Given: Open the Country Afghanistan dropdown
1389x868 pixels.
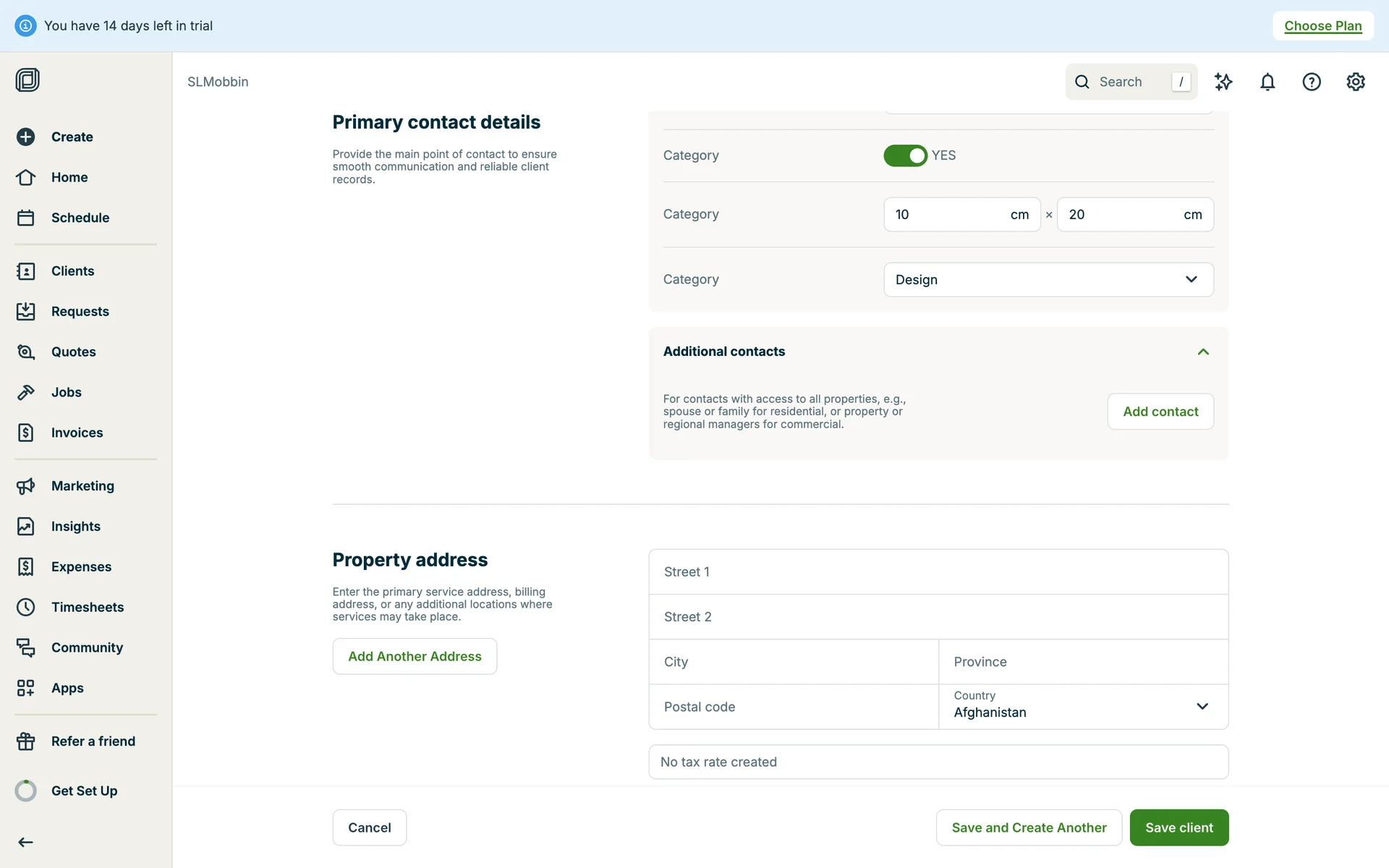Looking at the screenshot, I should [x=1082, y=707].
